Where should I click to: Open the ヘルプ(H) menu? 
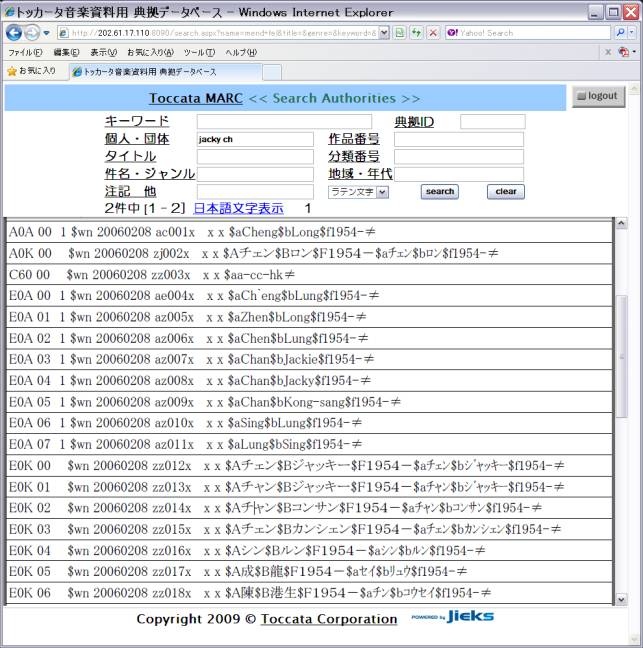(241, 52)
